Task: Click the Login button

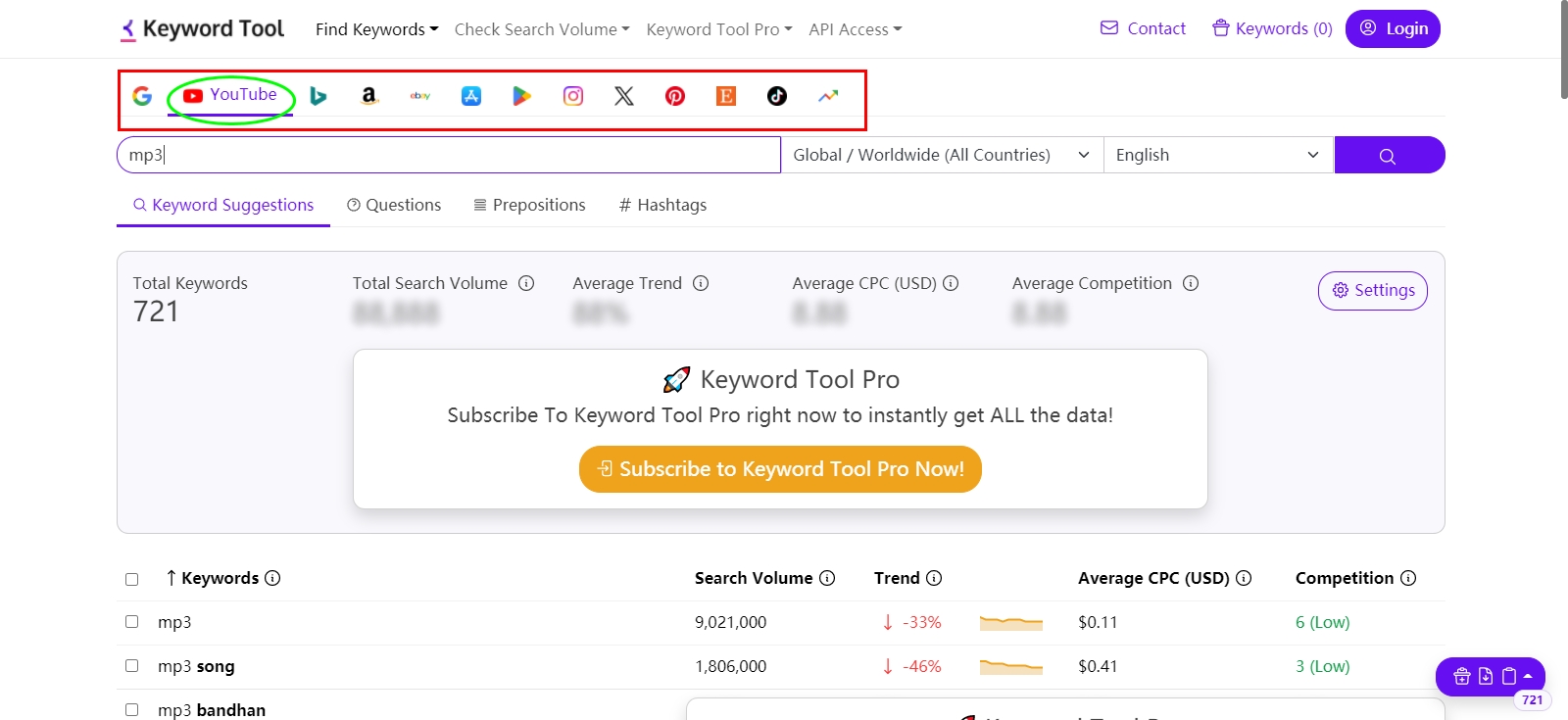Action: click(1393, 28)
